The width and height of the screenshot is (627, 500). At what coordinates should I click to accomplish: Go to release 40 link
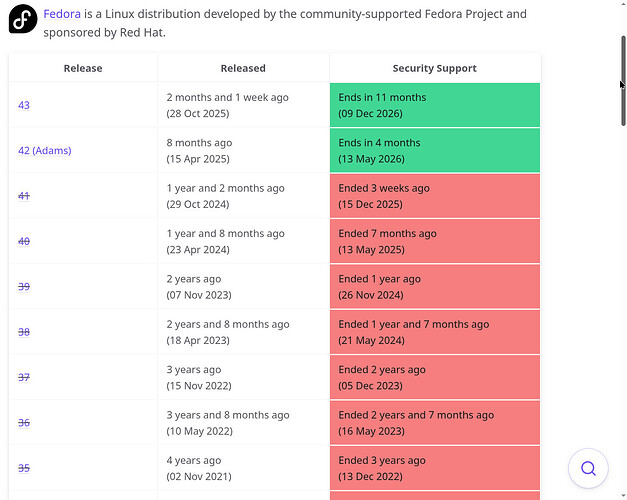click(x=24, y=241)
